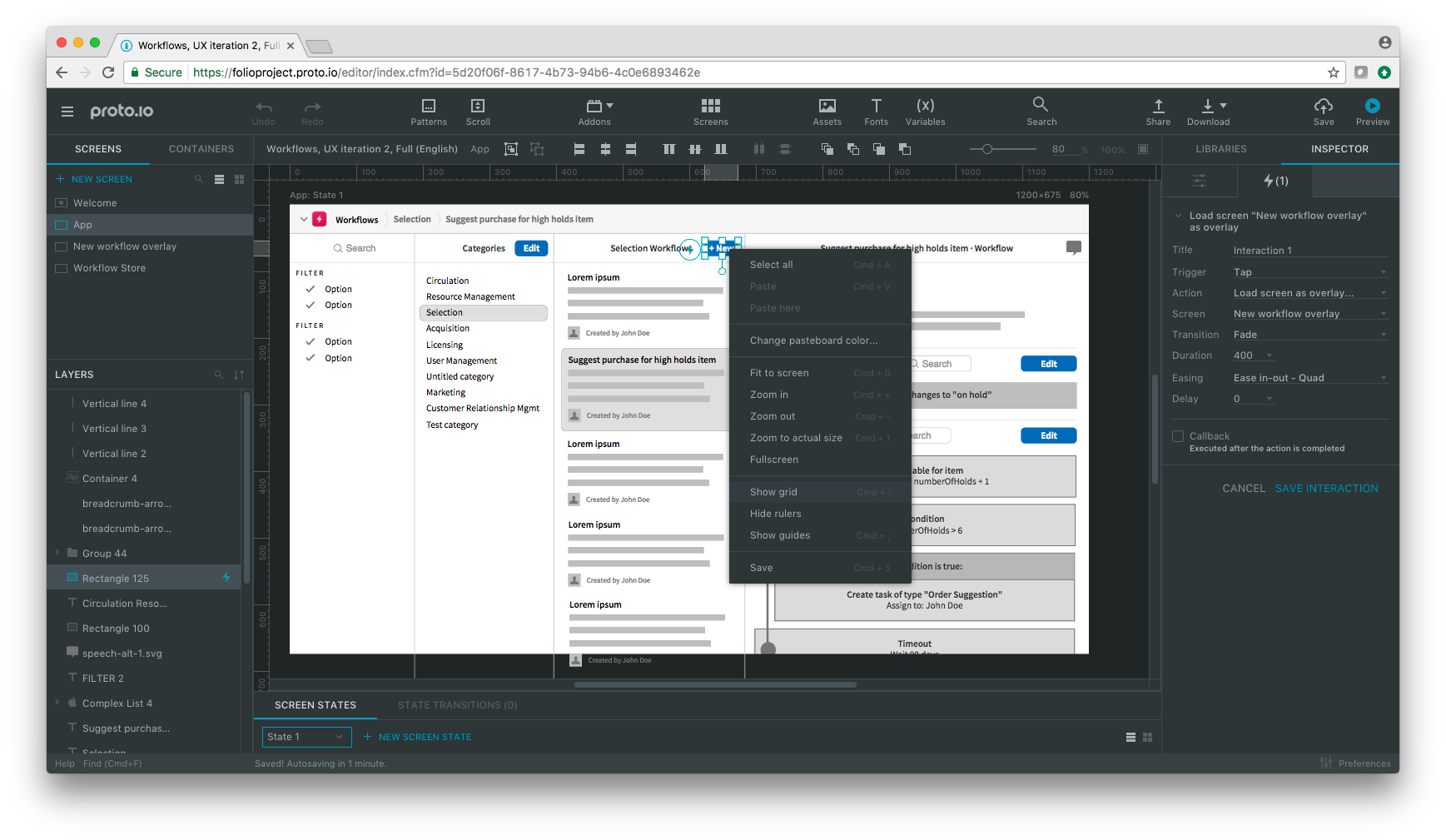
Task: Open the Assets library icon
Action: 827,106
